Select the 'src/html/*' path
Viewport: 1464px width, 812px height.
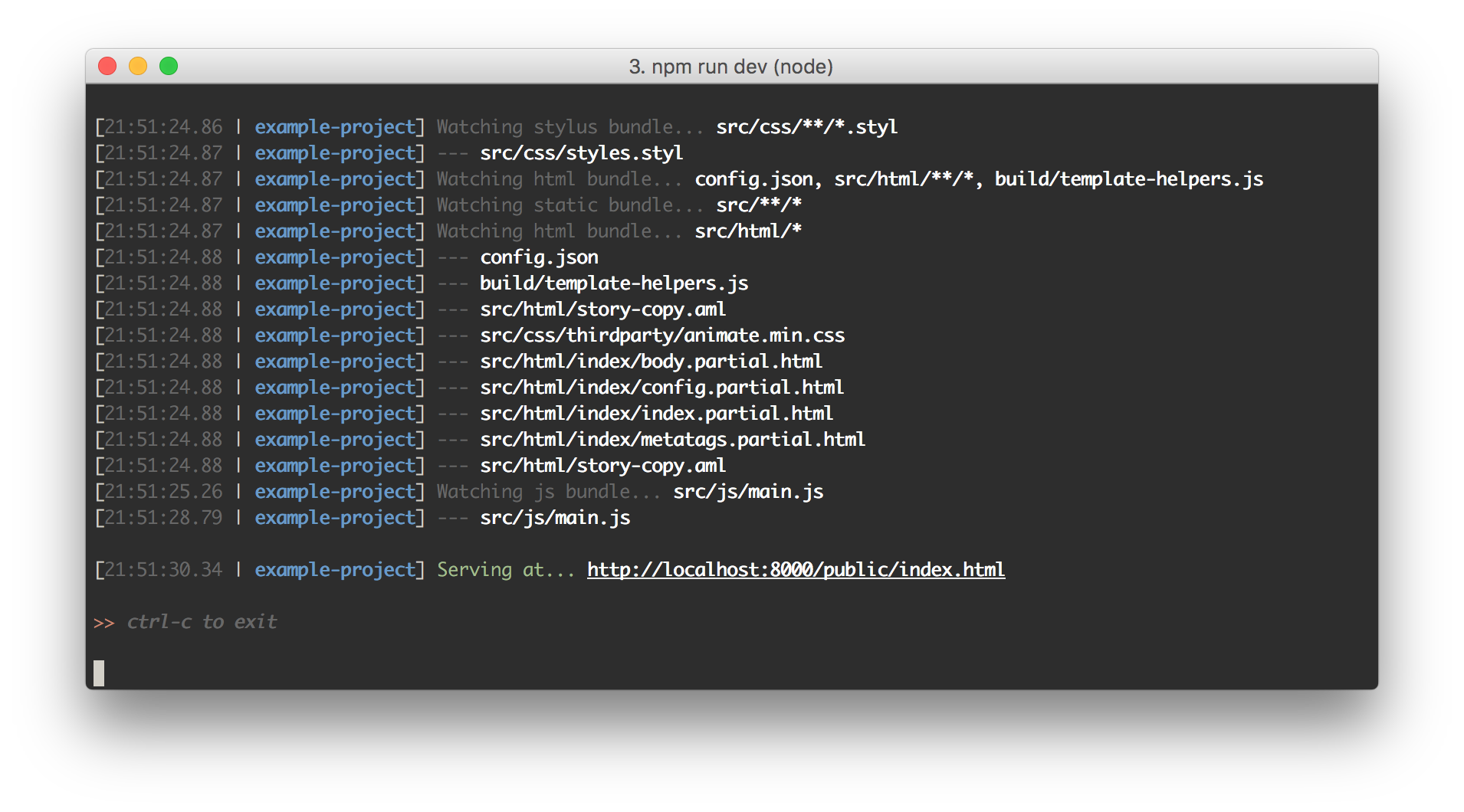[x=748, y=231]
